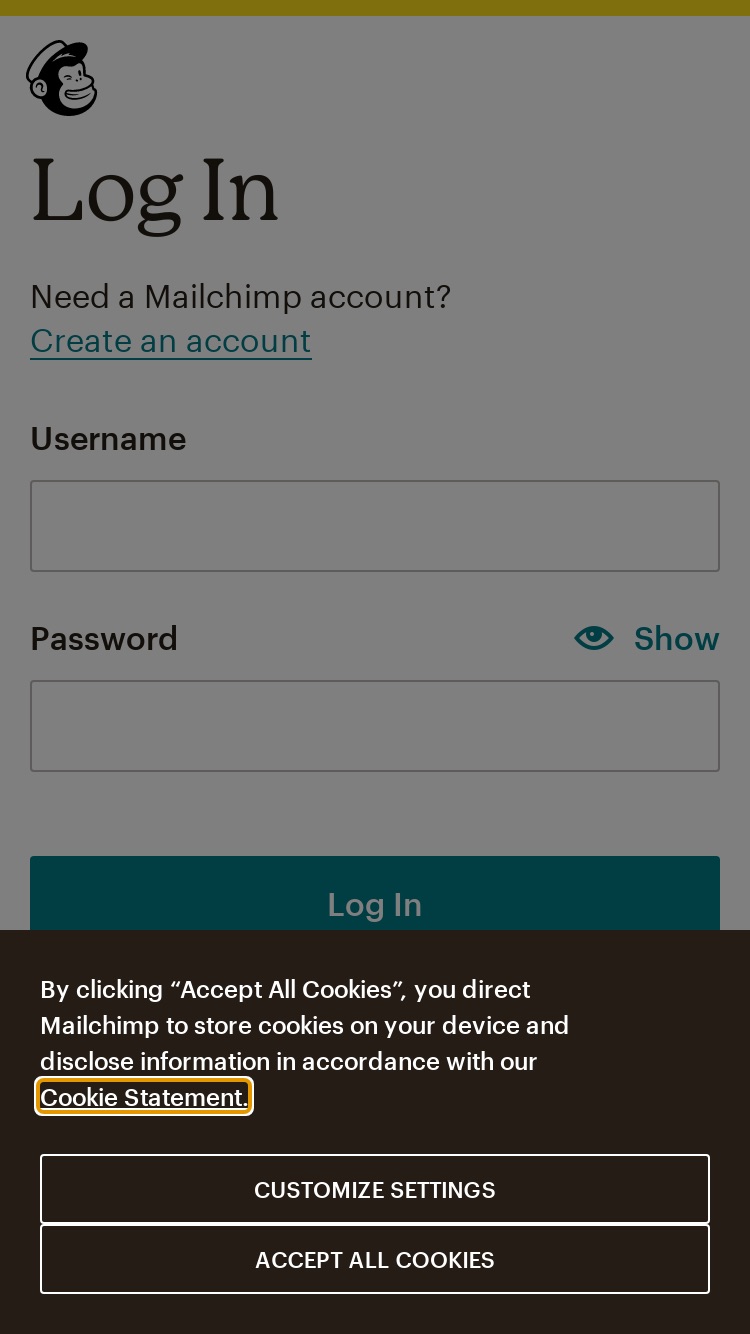Viewport: 750px width, 1334px height.
Task: Click the Username field label
Action: click(108, 439)
